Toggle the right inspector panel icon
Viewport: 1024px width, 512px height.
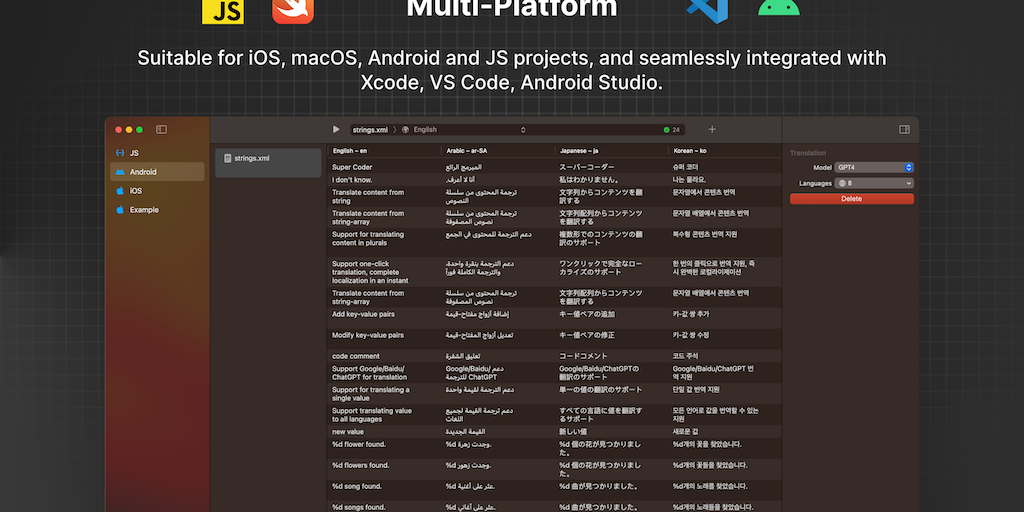point(904,130)
